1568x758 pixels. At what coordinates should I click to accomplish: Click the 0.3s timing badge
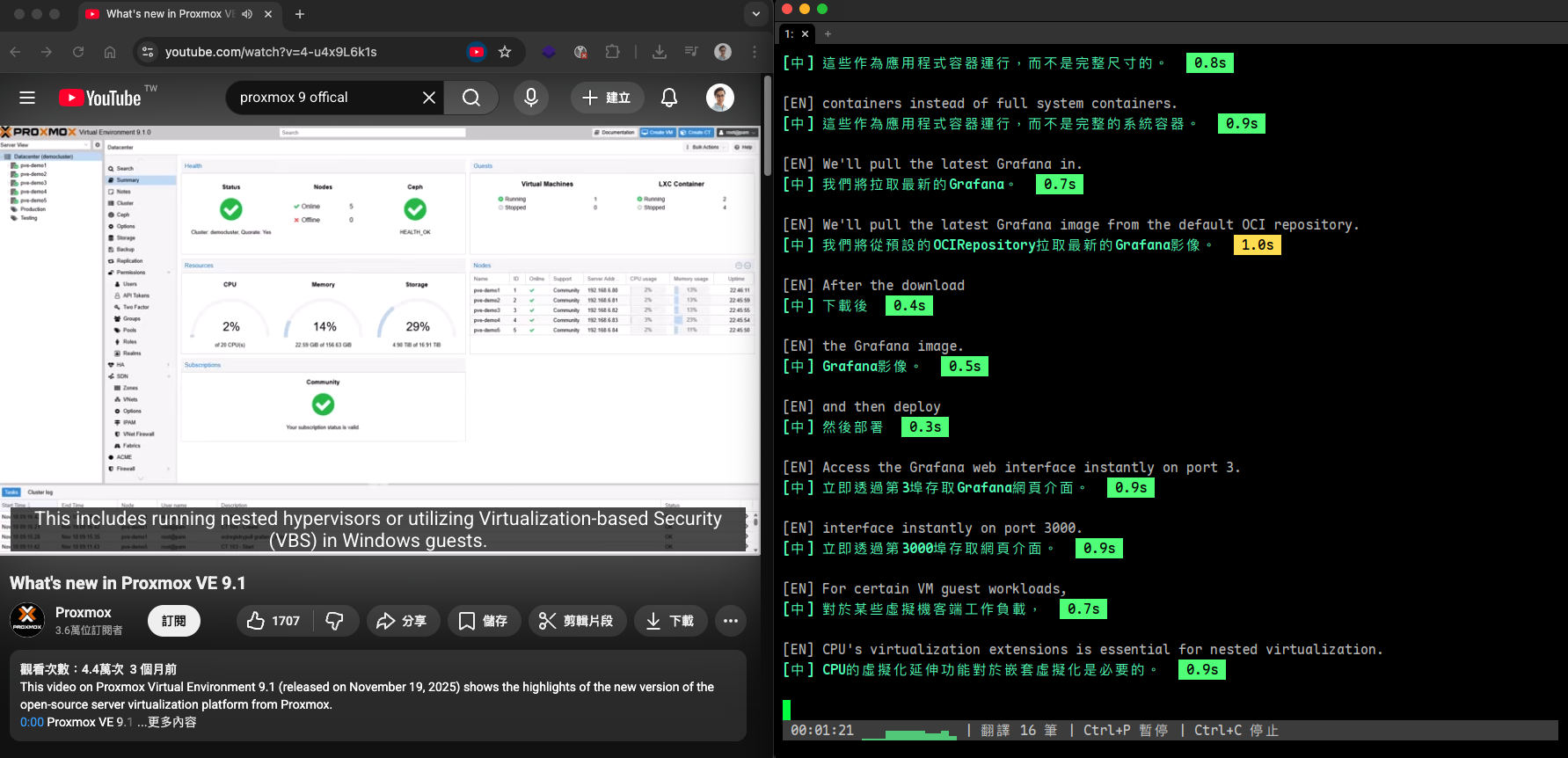point(925,426)
